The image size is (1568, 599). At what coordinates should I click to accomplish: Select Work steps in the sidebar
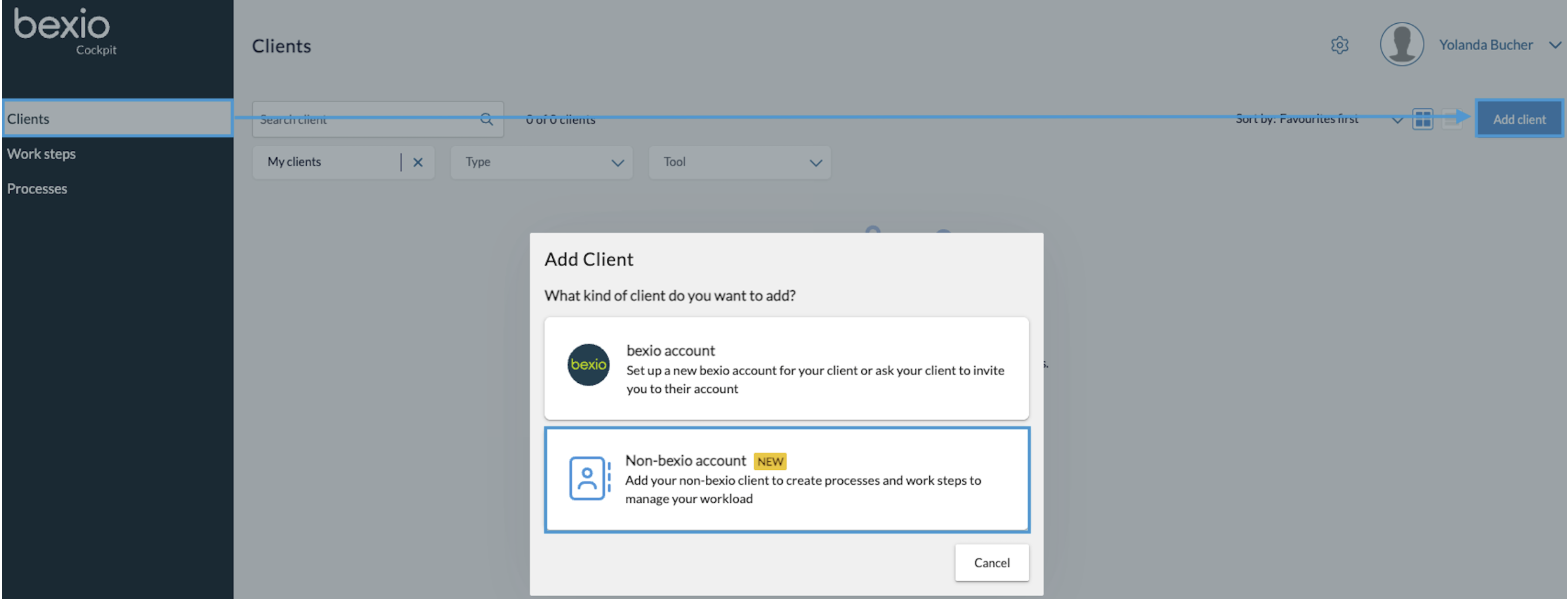click(41, 153)
